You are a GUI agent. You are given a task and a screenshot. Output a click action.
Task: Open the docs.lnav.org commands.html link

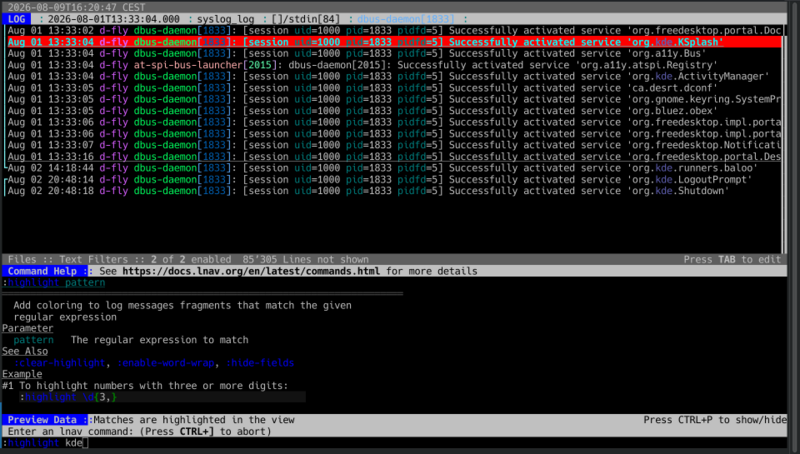[x=251, y=271]
